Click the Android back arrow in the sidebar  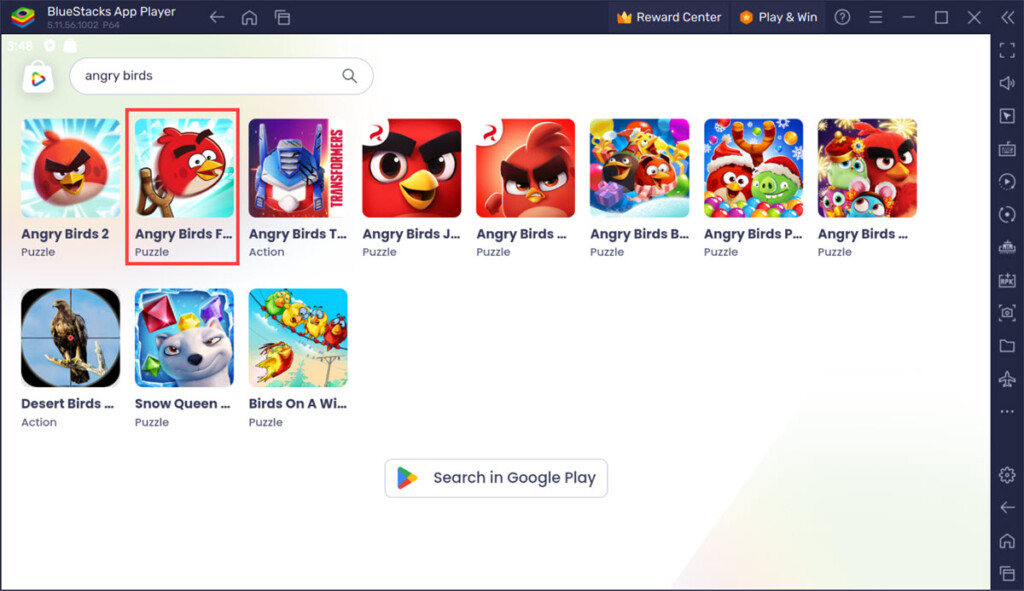click(x=1007, y=507)
